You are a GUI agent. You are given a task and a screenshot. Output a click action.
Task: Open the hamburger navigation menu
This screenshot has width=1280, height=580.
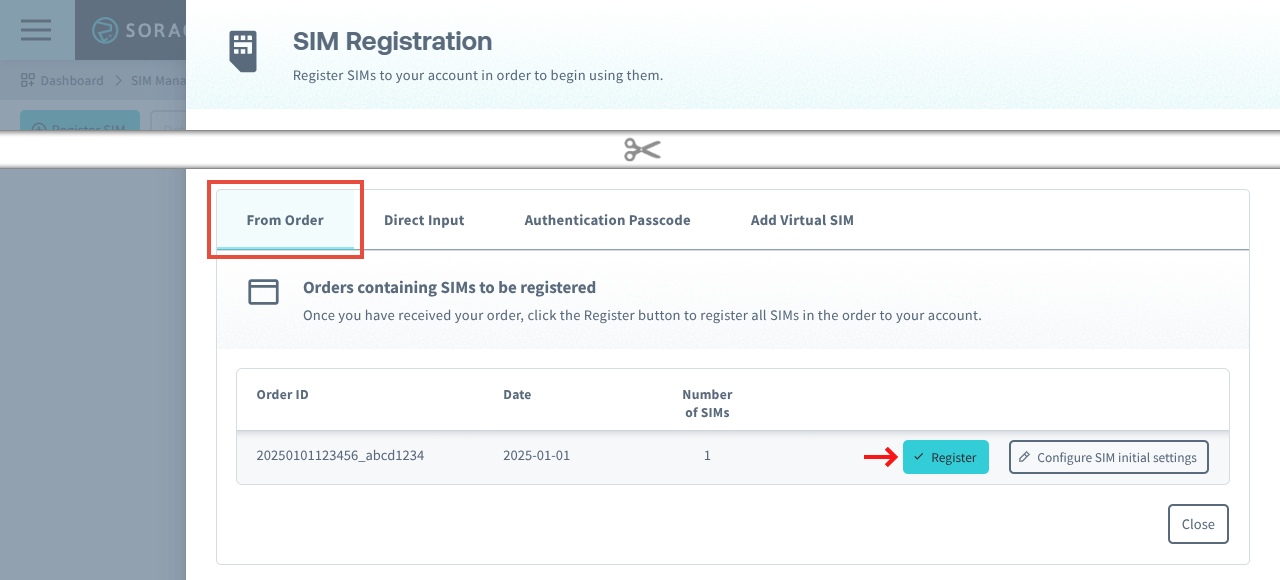(x=35, y=29)
